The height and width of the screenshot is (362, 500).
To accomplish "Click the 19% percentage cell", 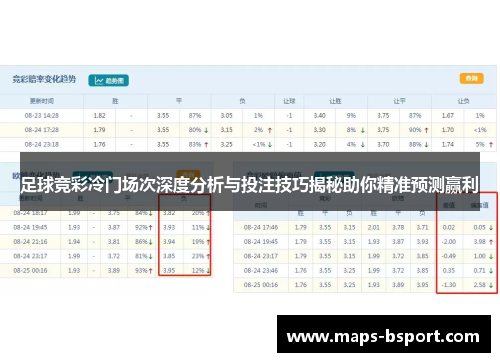I will [x=198, y=242].
